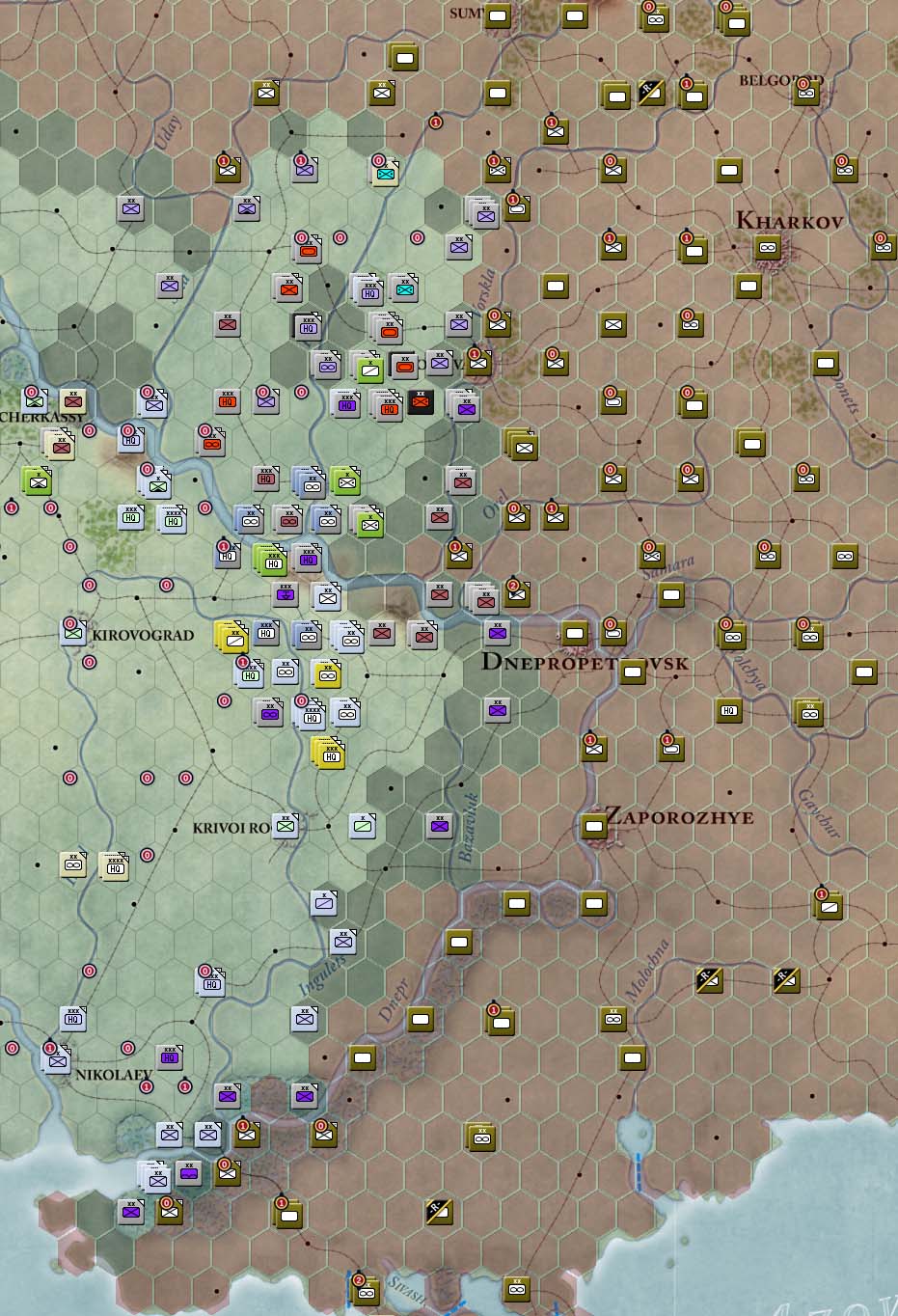Select the yellow xxx HQ stack
Viewport: 898px width, 1316px height.
pyautogui.click(x=329, y=752)
